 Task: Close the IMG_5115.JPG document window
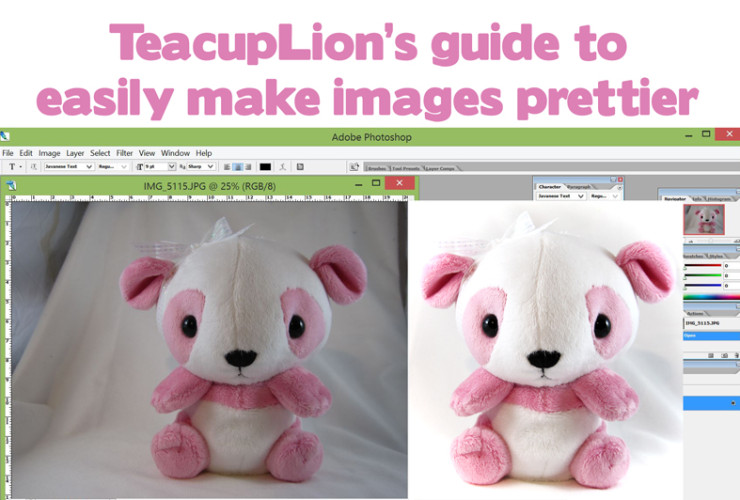399,183
